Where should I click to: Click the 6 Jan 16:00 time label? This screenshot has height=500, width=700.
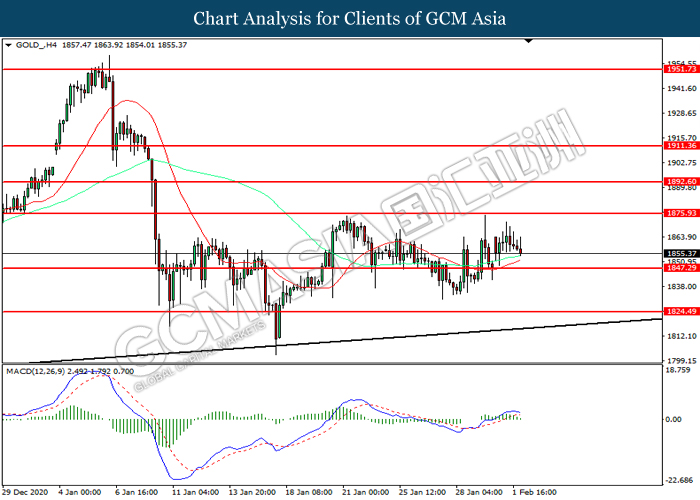coord(137,492)
